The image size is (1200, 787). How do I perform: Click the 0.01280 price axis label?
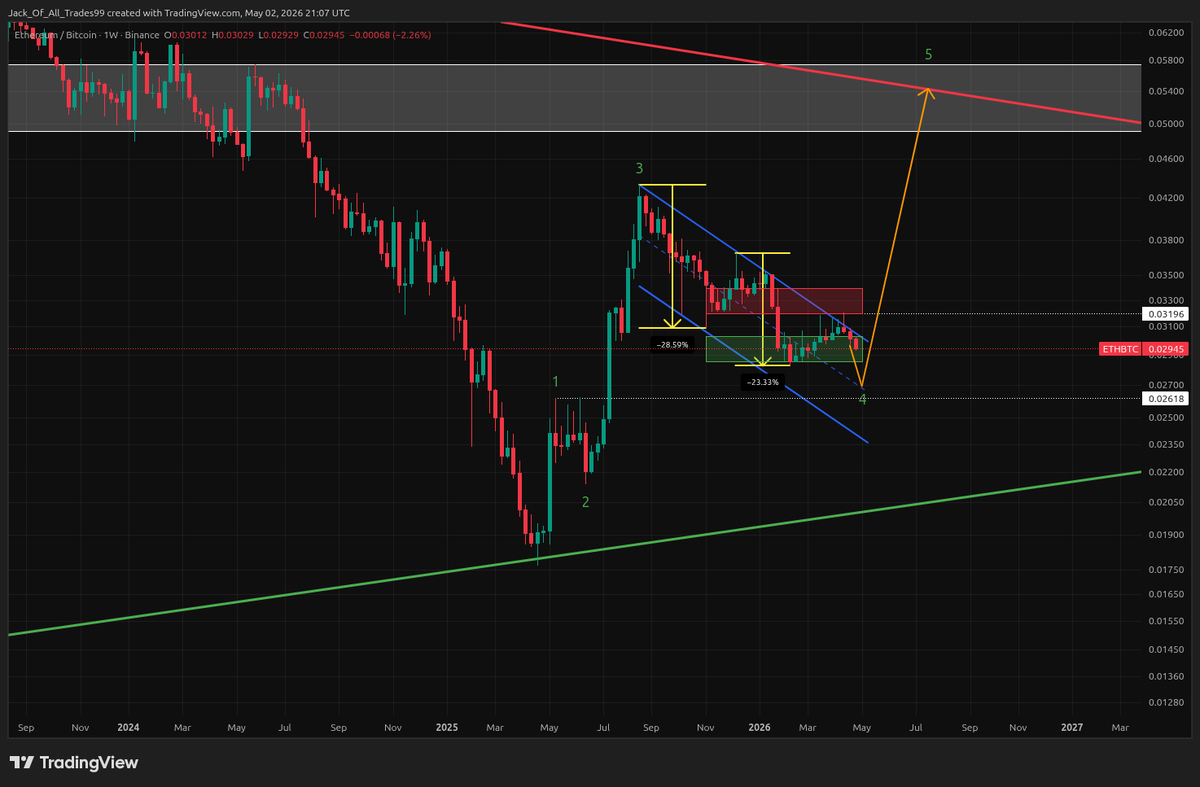click(1165, 703)
